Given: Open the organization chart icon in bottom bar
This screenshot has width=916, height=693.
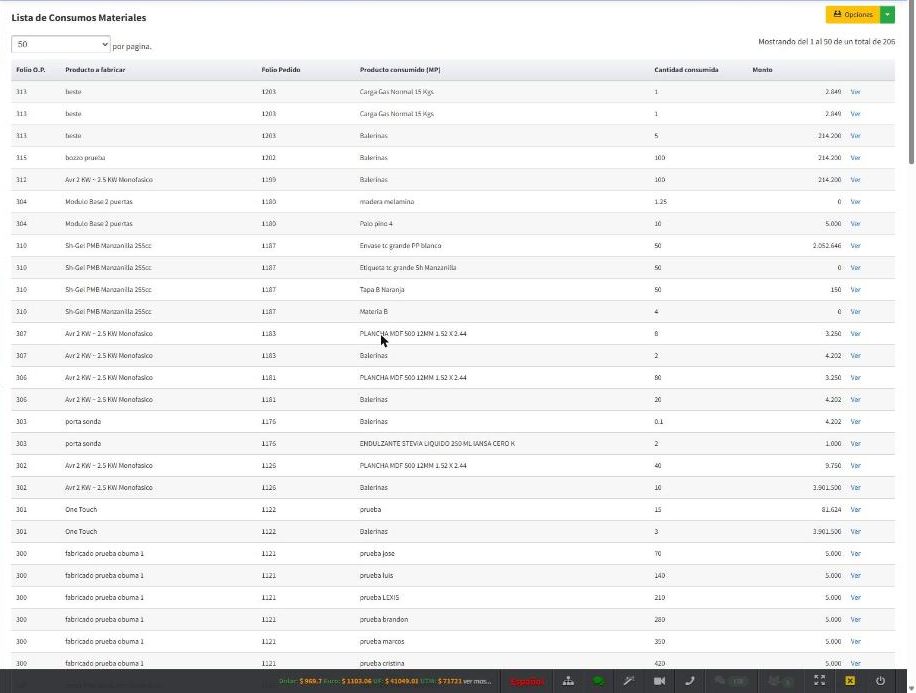Looking at the screenshot, I should [x=568, y=681].
